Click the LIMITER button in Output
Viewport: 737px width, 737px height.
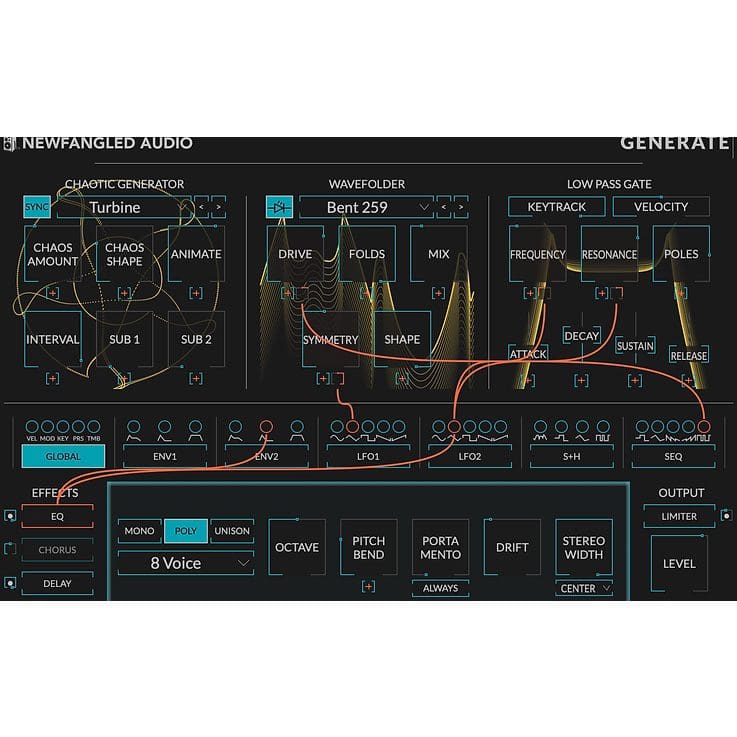click(679, 516)
